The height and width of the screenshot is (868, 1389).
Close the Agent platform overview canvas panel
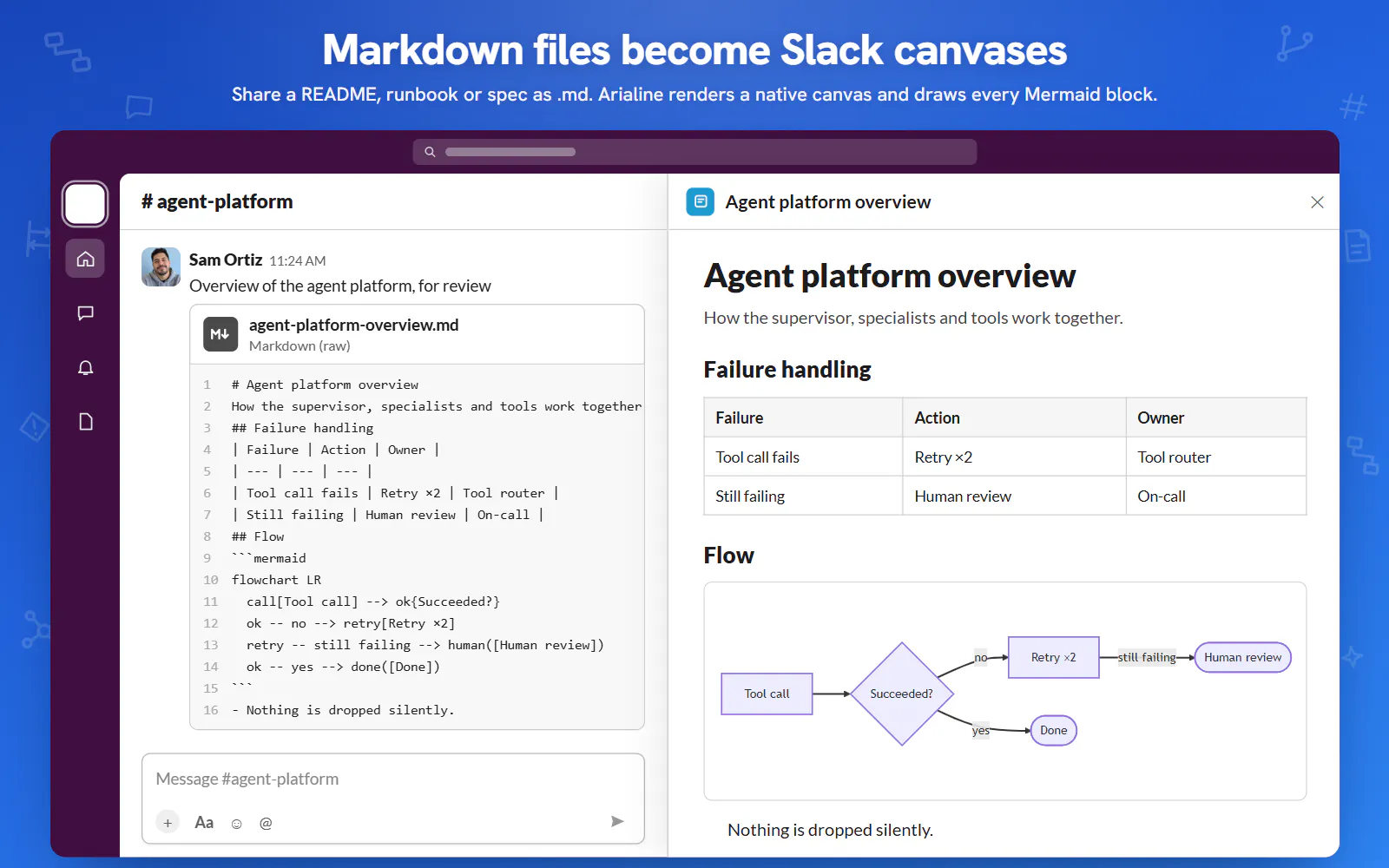tap(1317, 202)
